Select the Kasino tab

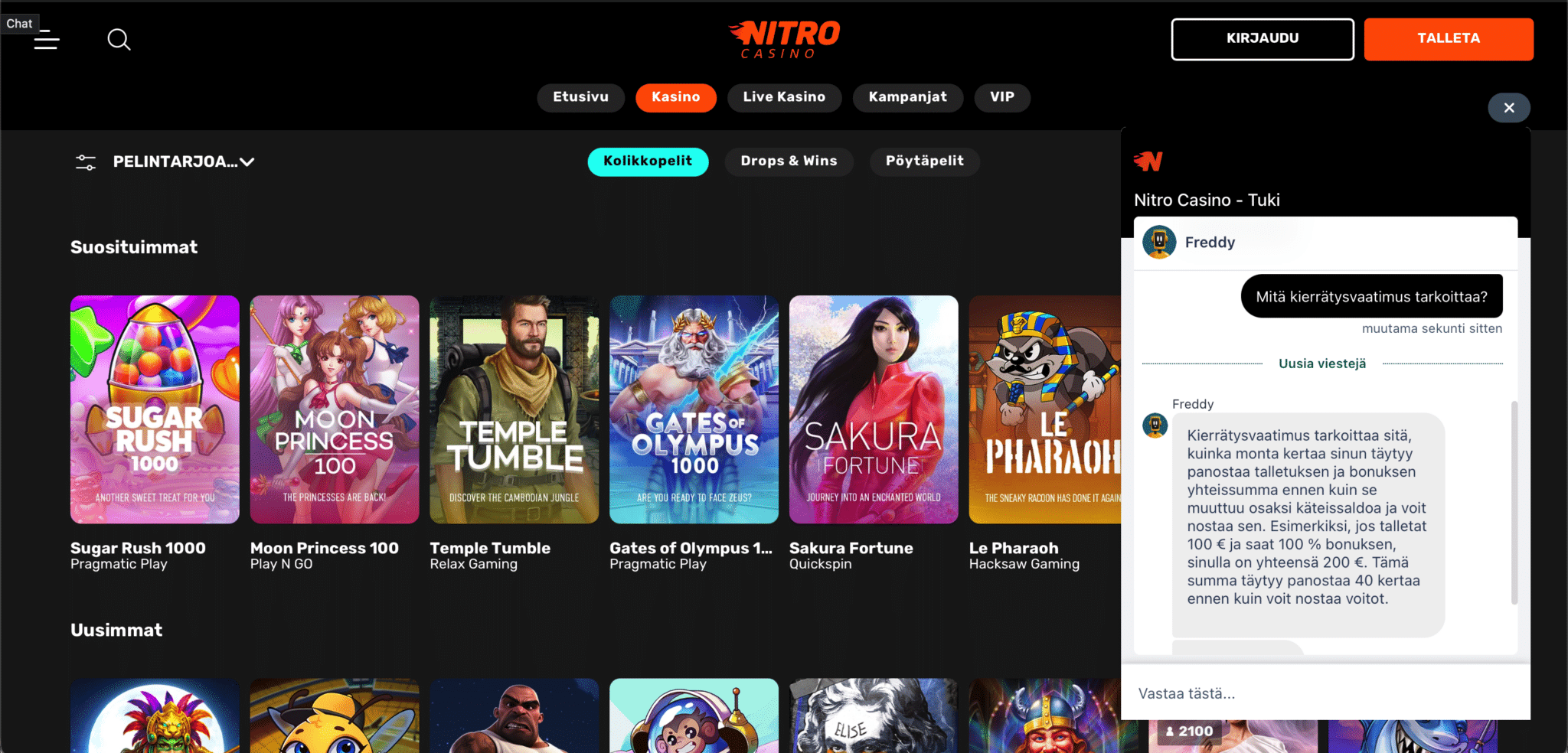tap(676, 97)
